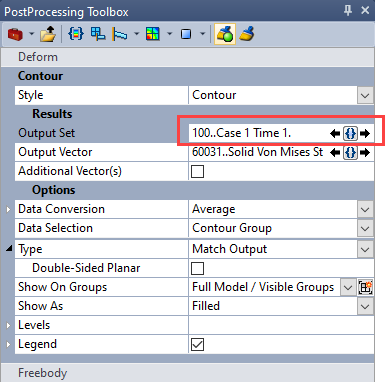Open the Type Match Output dropdown
The height and width of the screenshot is (382, 385).
pyautogui.click(x=365, y=250)
